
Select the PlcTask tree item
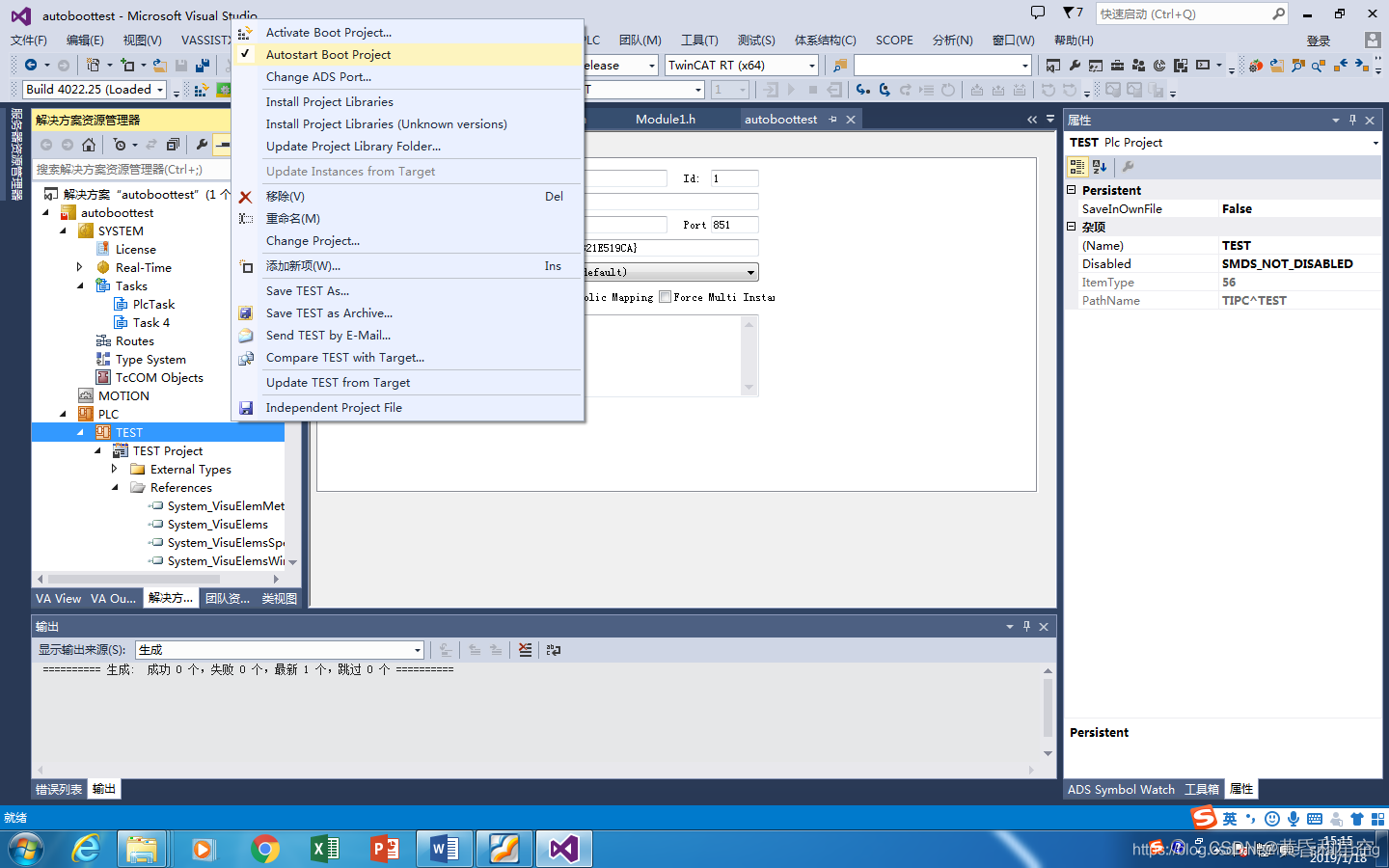(x=153, y=304)
